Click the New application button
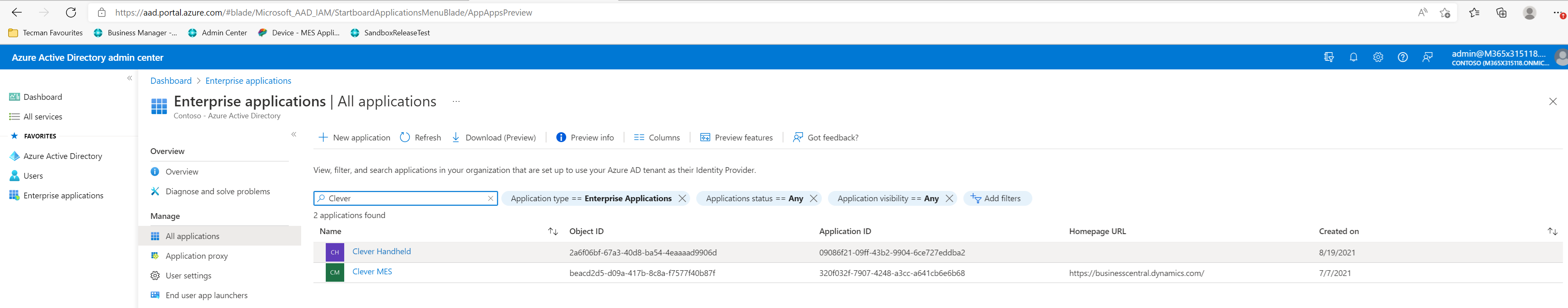The width and height of the screenshot is (1568, 308). 354,138
